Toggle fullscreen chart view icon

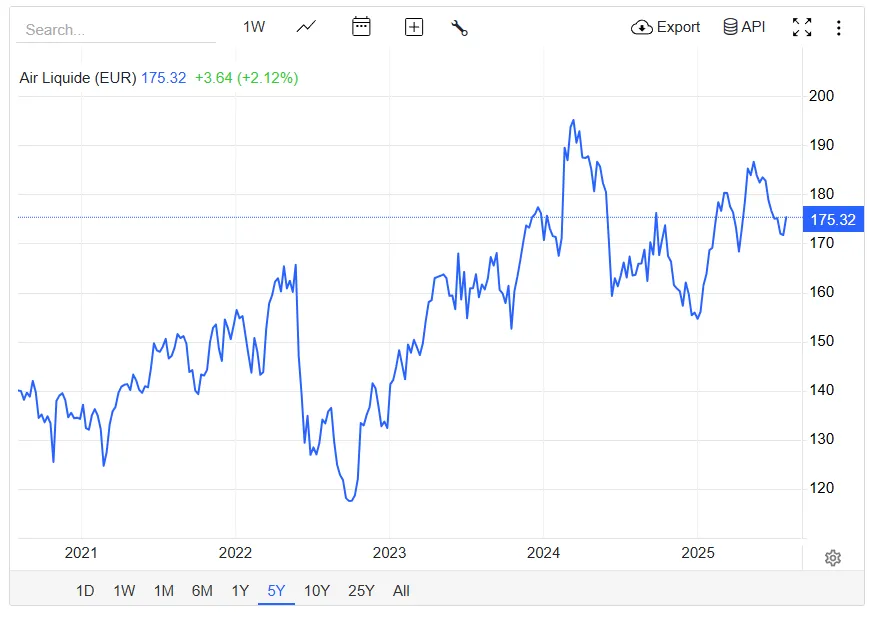tap(801, 27)
